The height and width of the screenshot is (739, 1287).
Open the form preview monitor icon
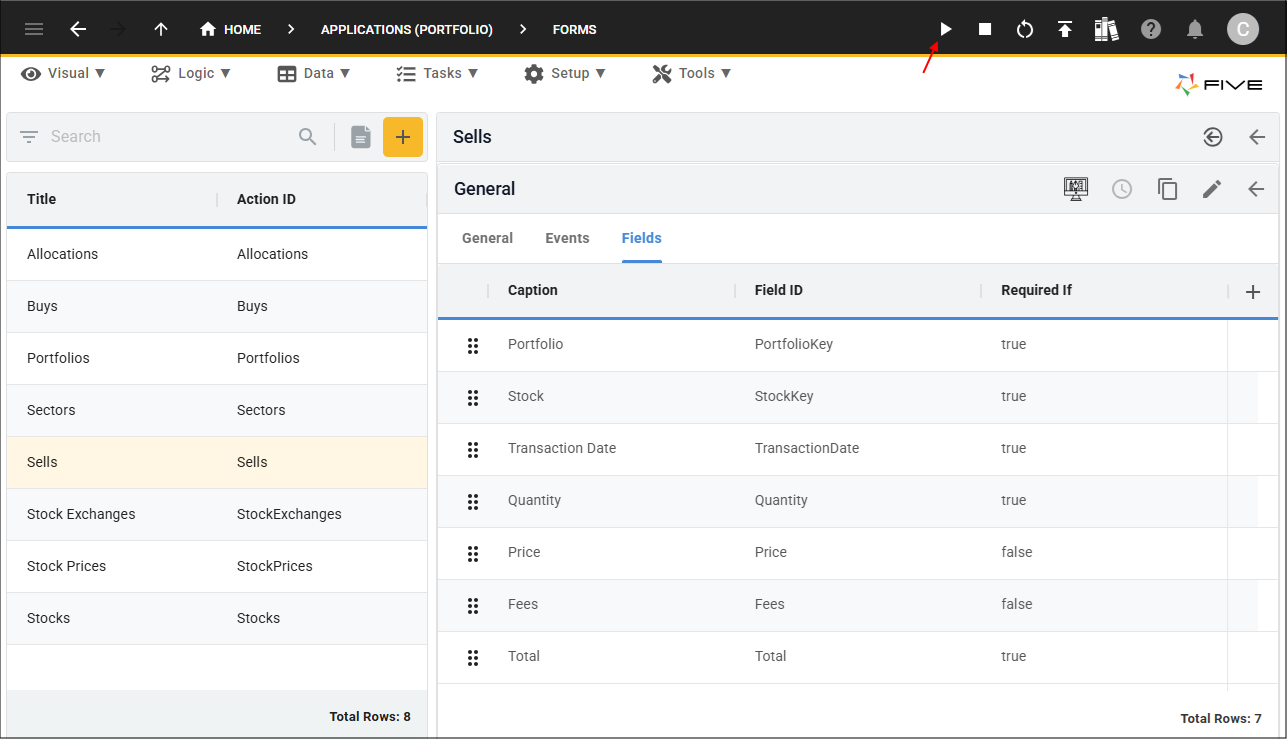click(x=1076, y=188)
